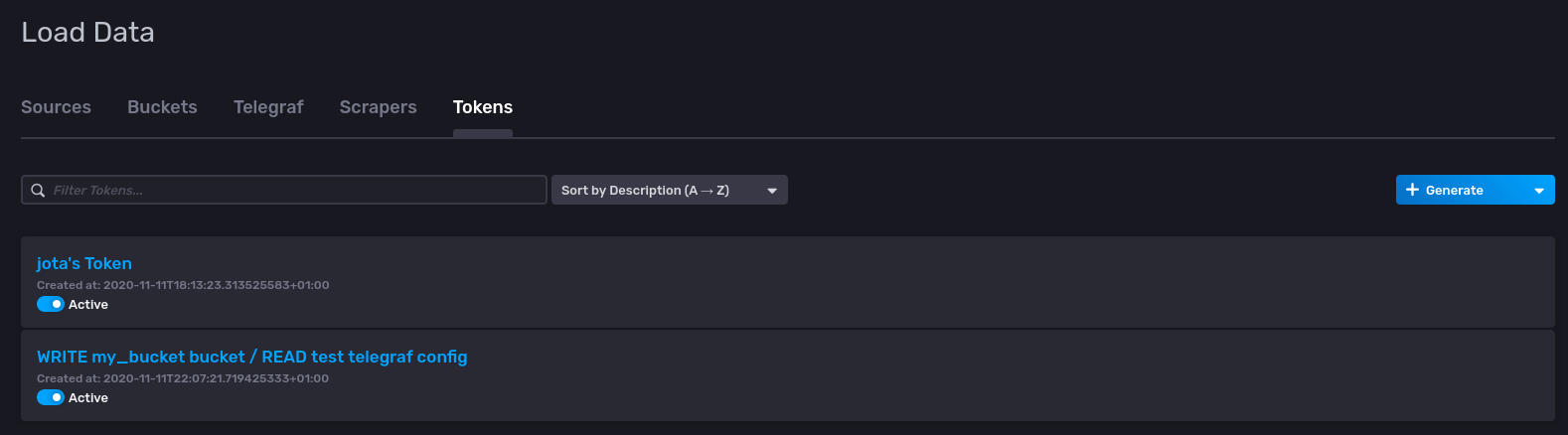Click the Tokens tab

tap(483, 107)
